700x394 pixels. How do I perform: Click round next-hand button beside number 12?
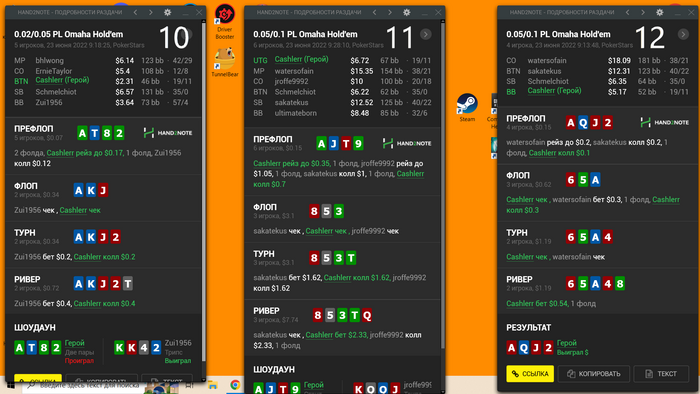coord(683,34)
